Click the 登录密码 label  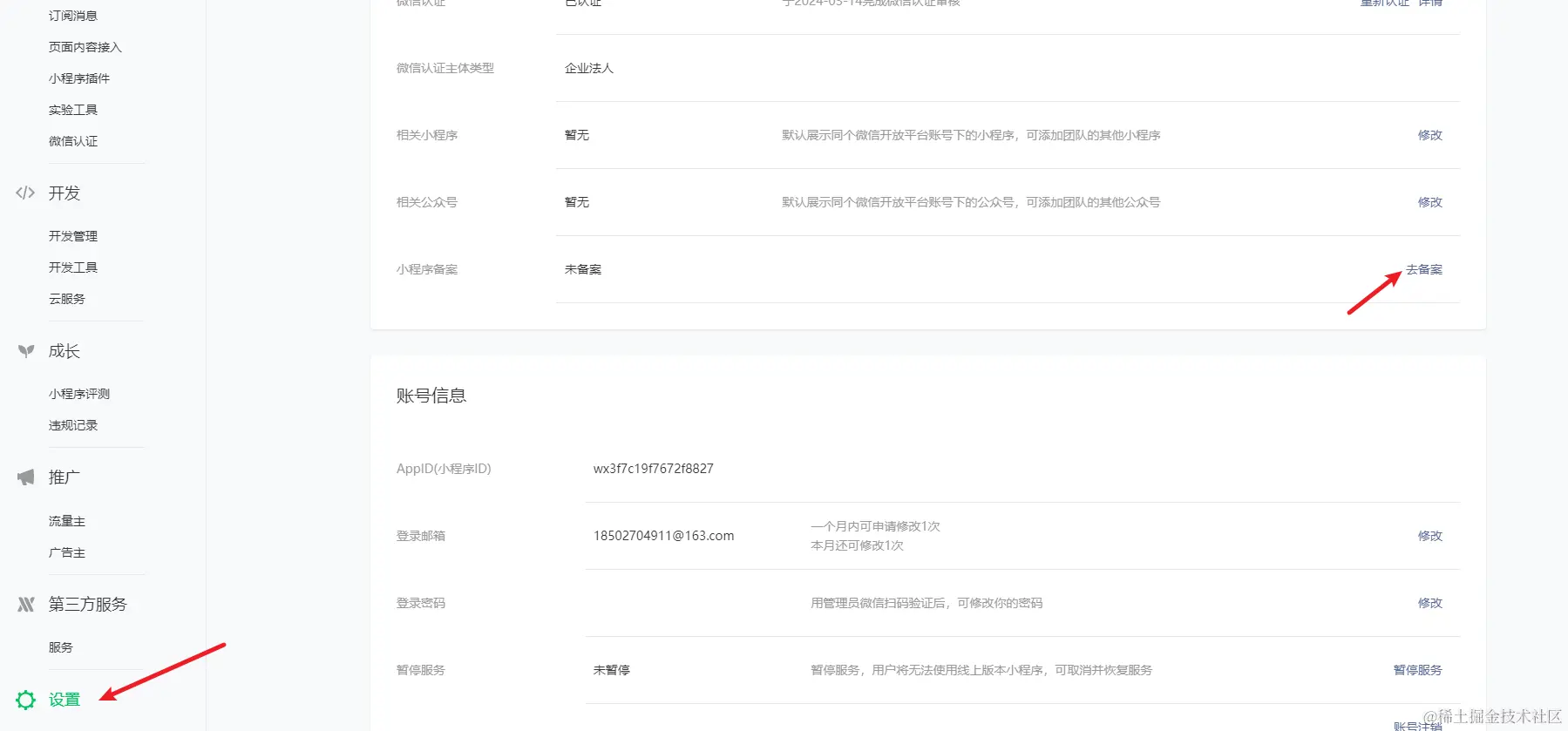421,603
